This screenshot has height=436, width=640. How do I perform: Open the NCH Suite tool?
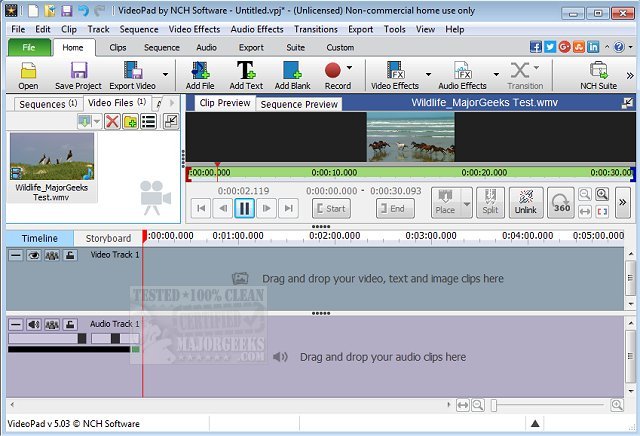tap(598, 76)
